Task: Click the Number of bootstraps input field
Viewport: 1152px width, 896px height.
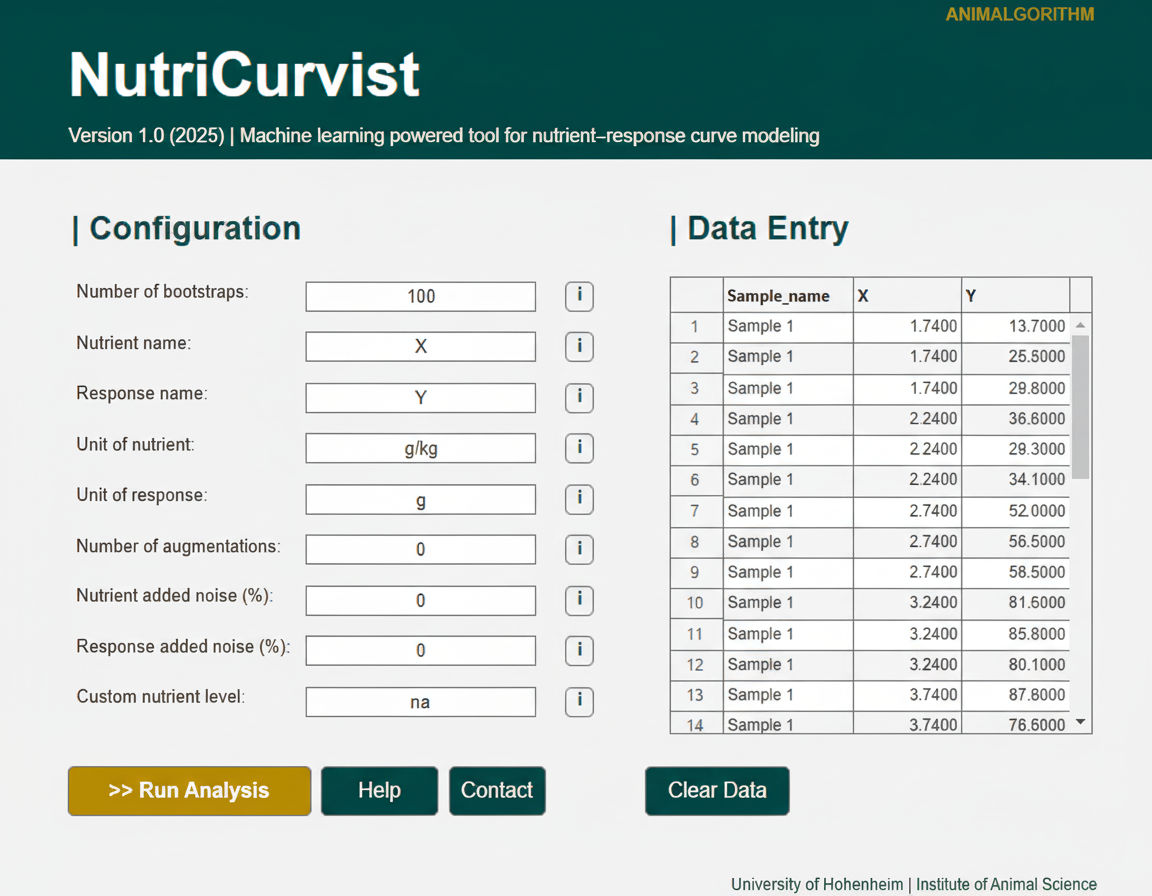Action: 420,296
